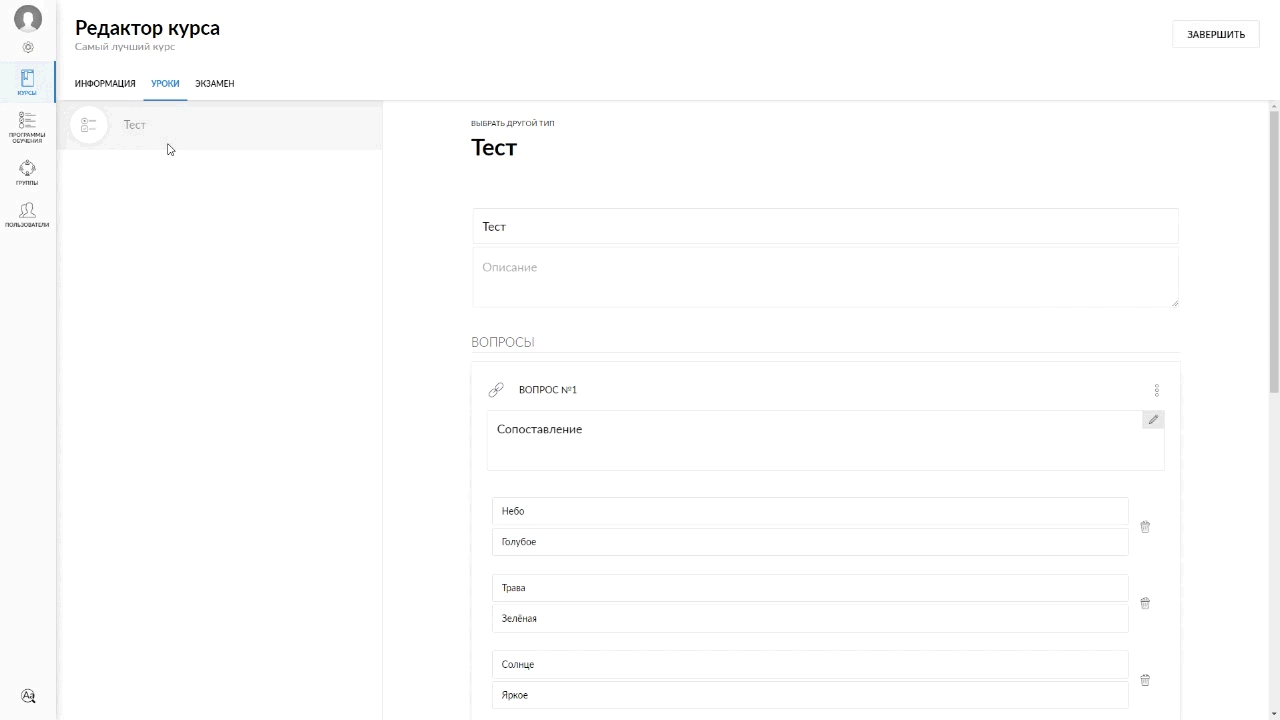This screenshot has width=1280, height=720.
Task: Click the Редактор курса heading
Action: coord(147,28)
